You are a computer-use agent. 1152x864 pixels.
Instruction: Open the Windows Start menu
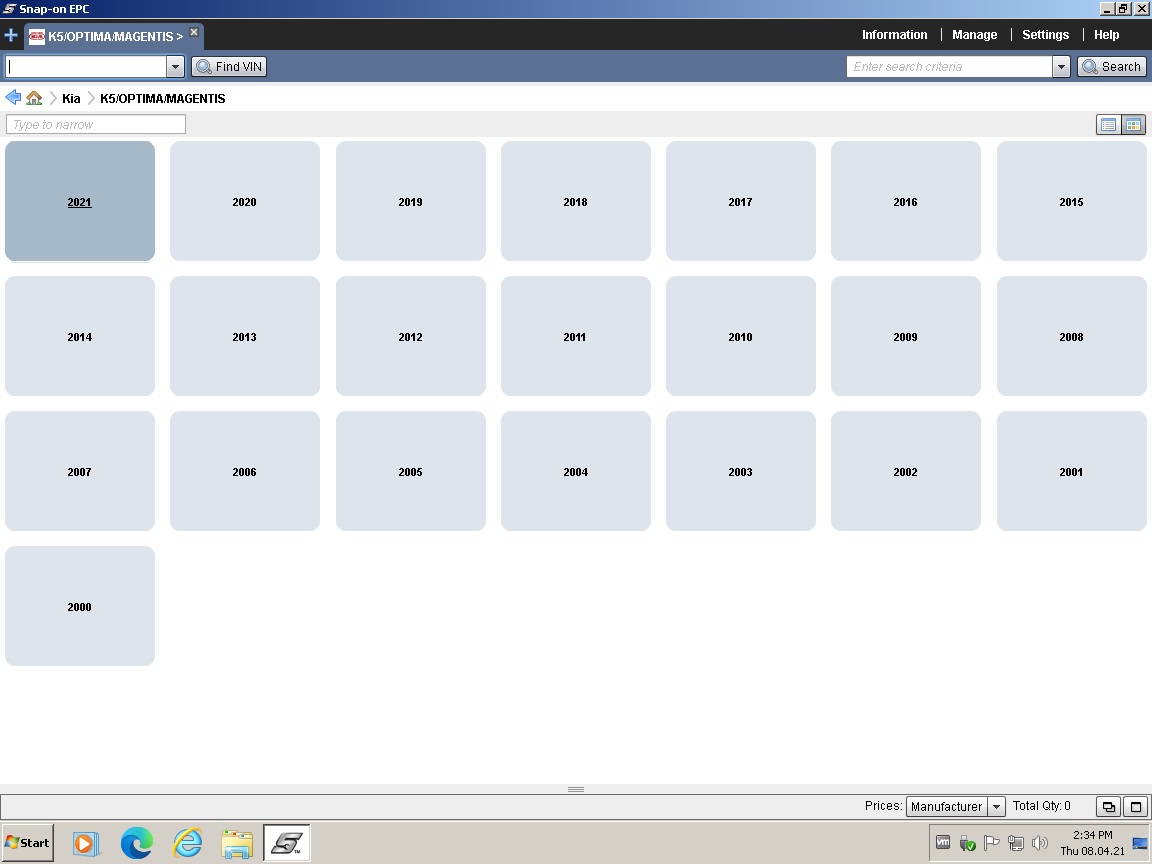pyautogui.click(x=27, y=843)
